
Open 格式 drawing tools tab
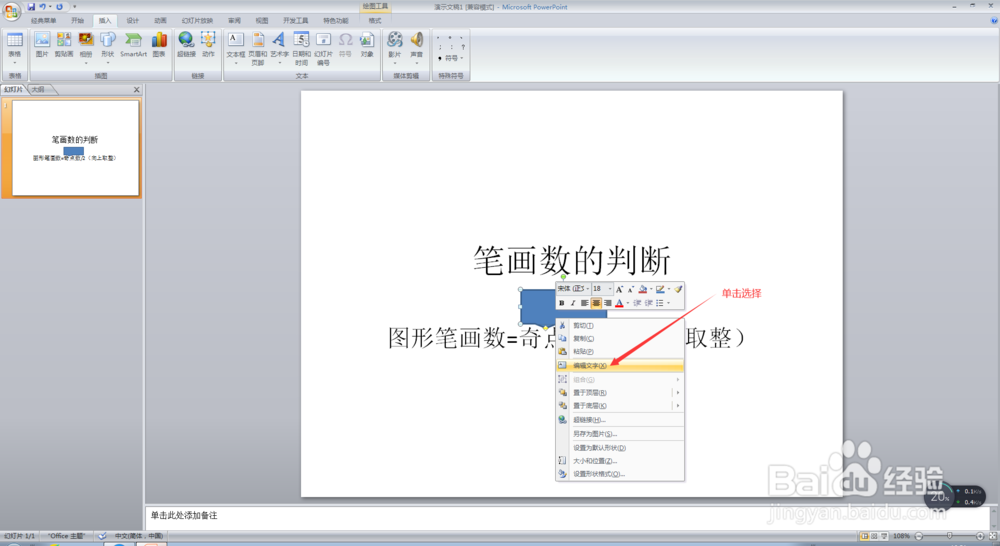[374, 20]
